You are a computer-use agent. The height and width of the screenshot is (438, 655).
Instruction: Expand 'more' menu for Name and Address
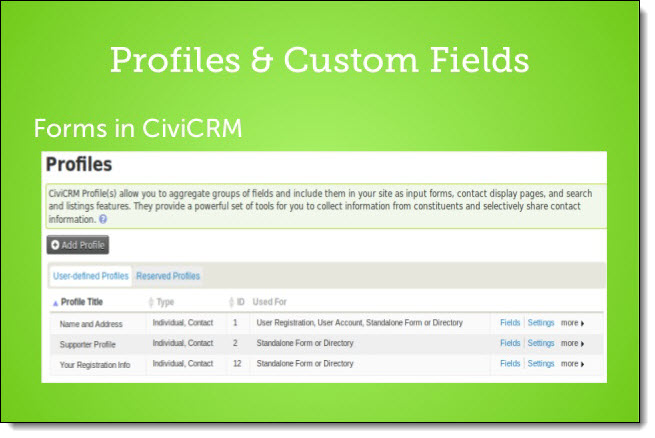tap(572, 323)
